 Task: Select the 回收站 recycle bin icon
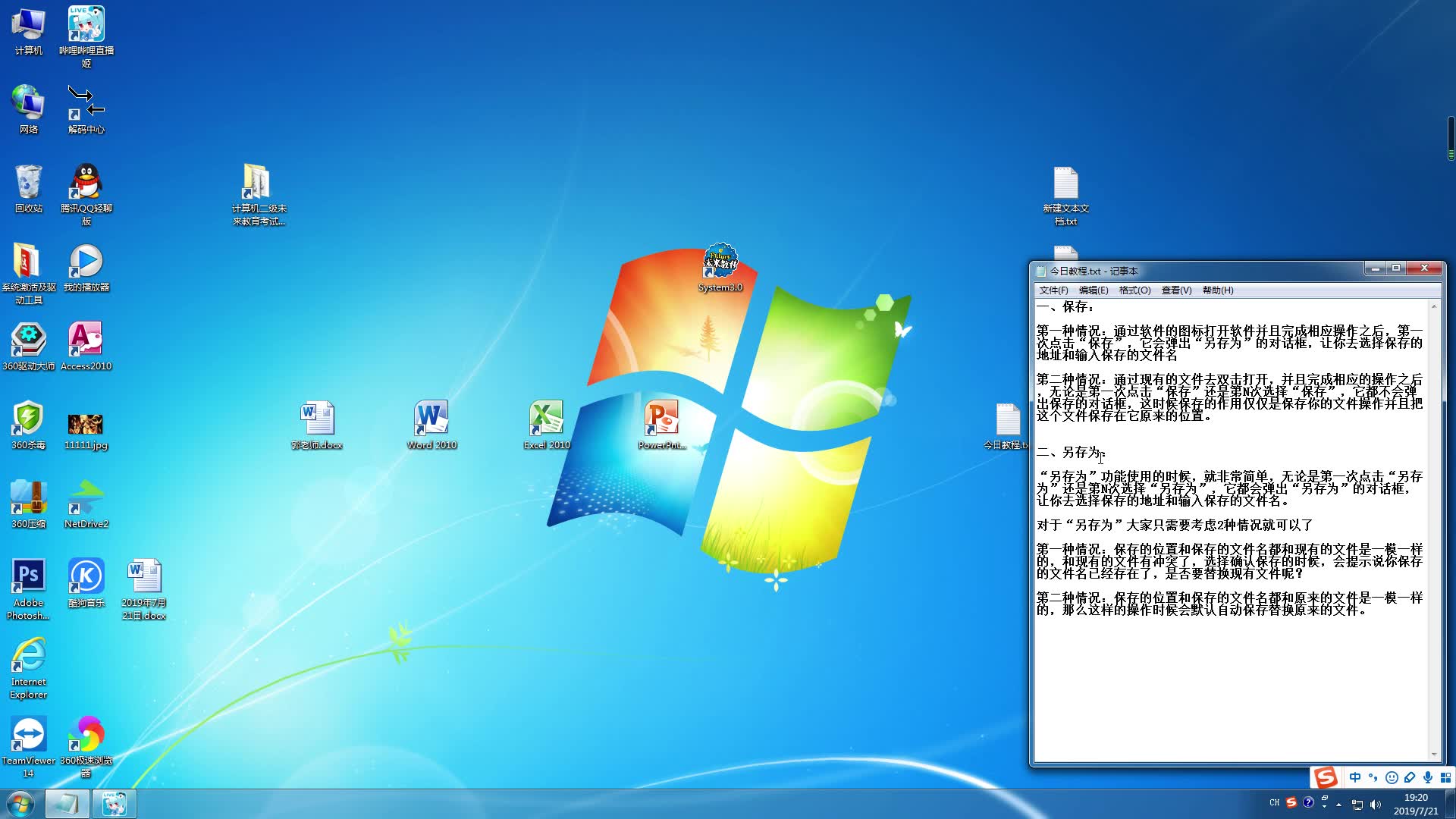(29, 189)
